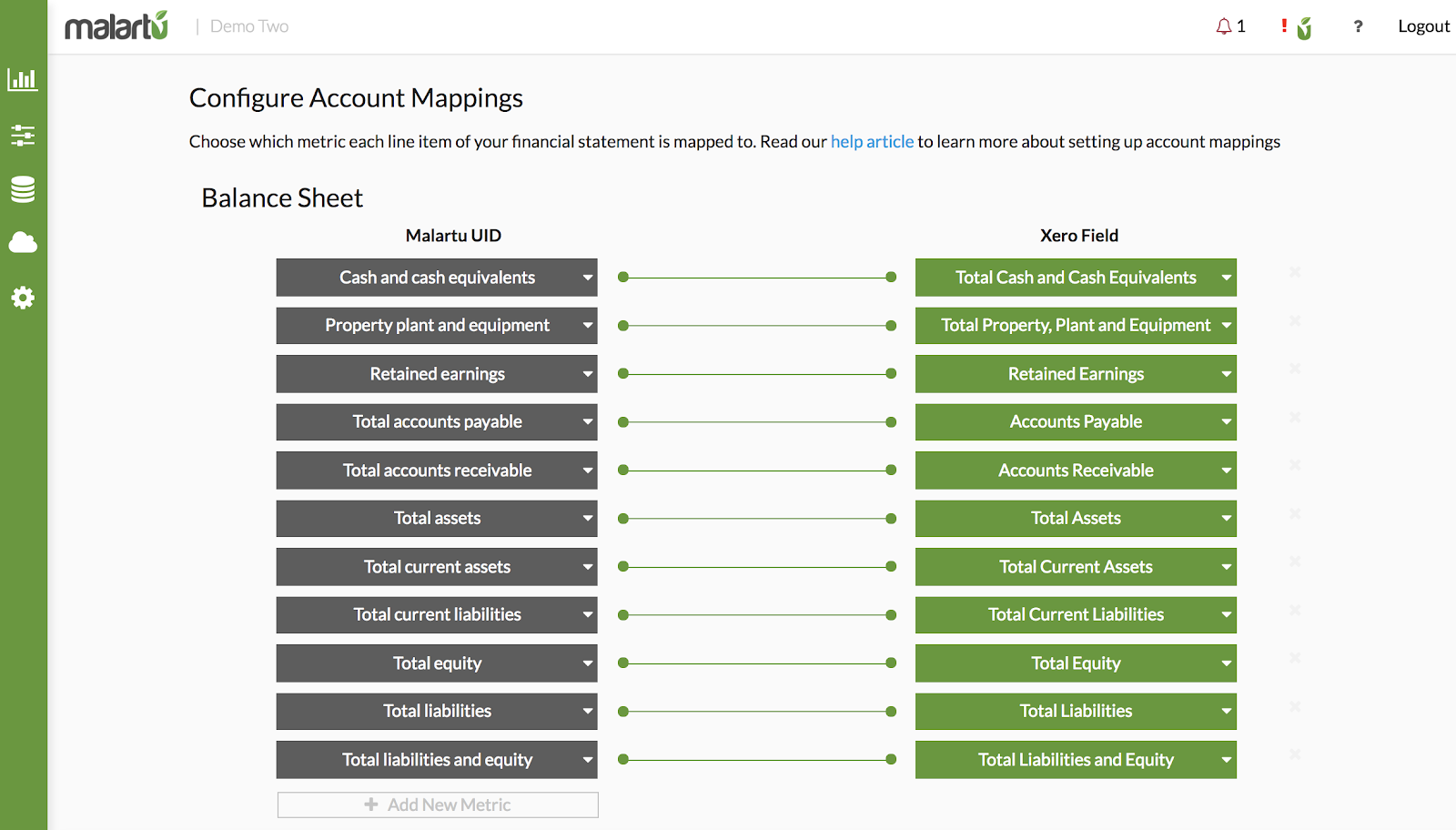Remove the Retained earnings mapping row
1456x830 pixels.
tap(1295, 369)
